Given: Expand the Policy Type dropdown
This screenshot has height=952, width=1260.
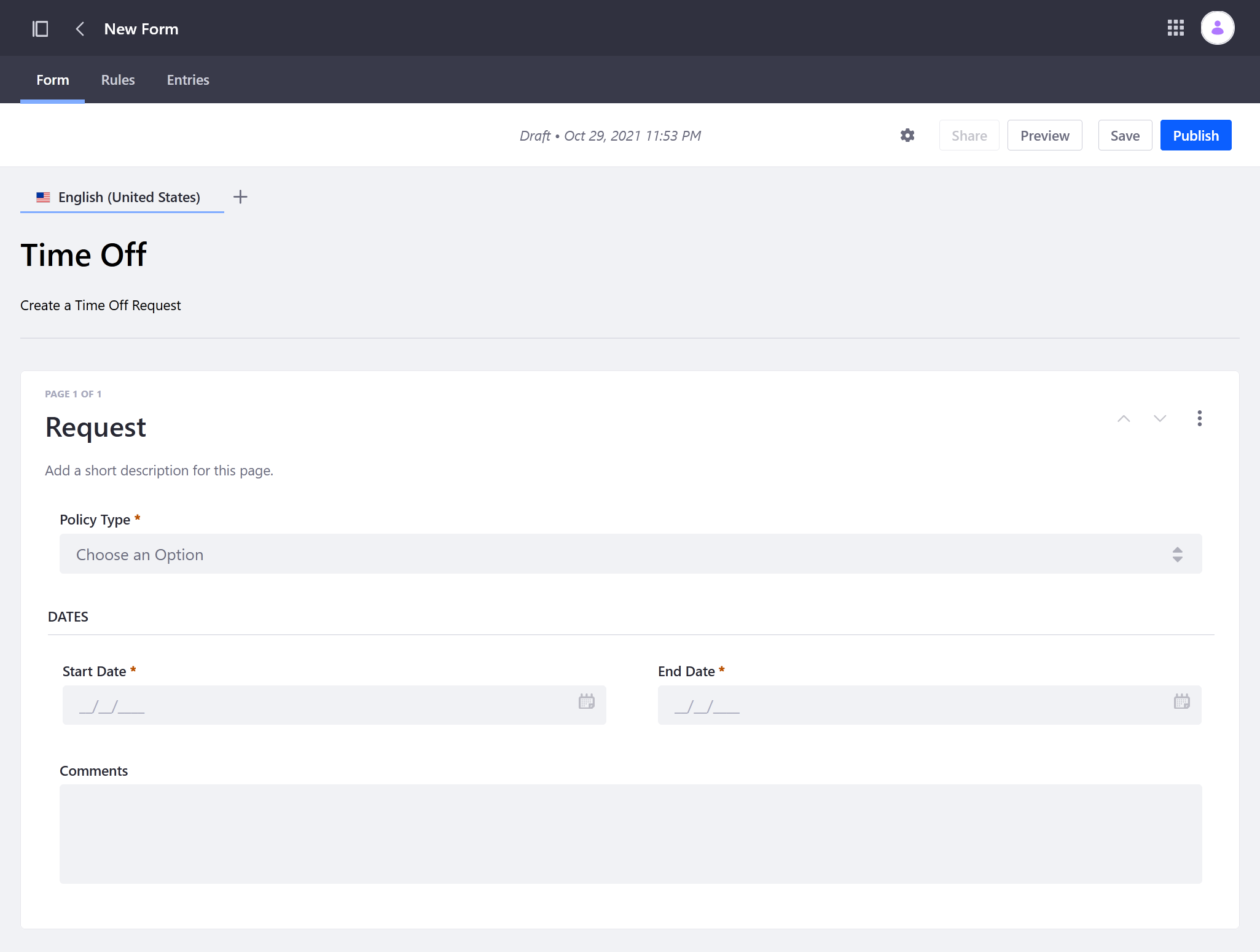Looking at the screenshot, I should coord(630,553).
